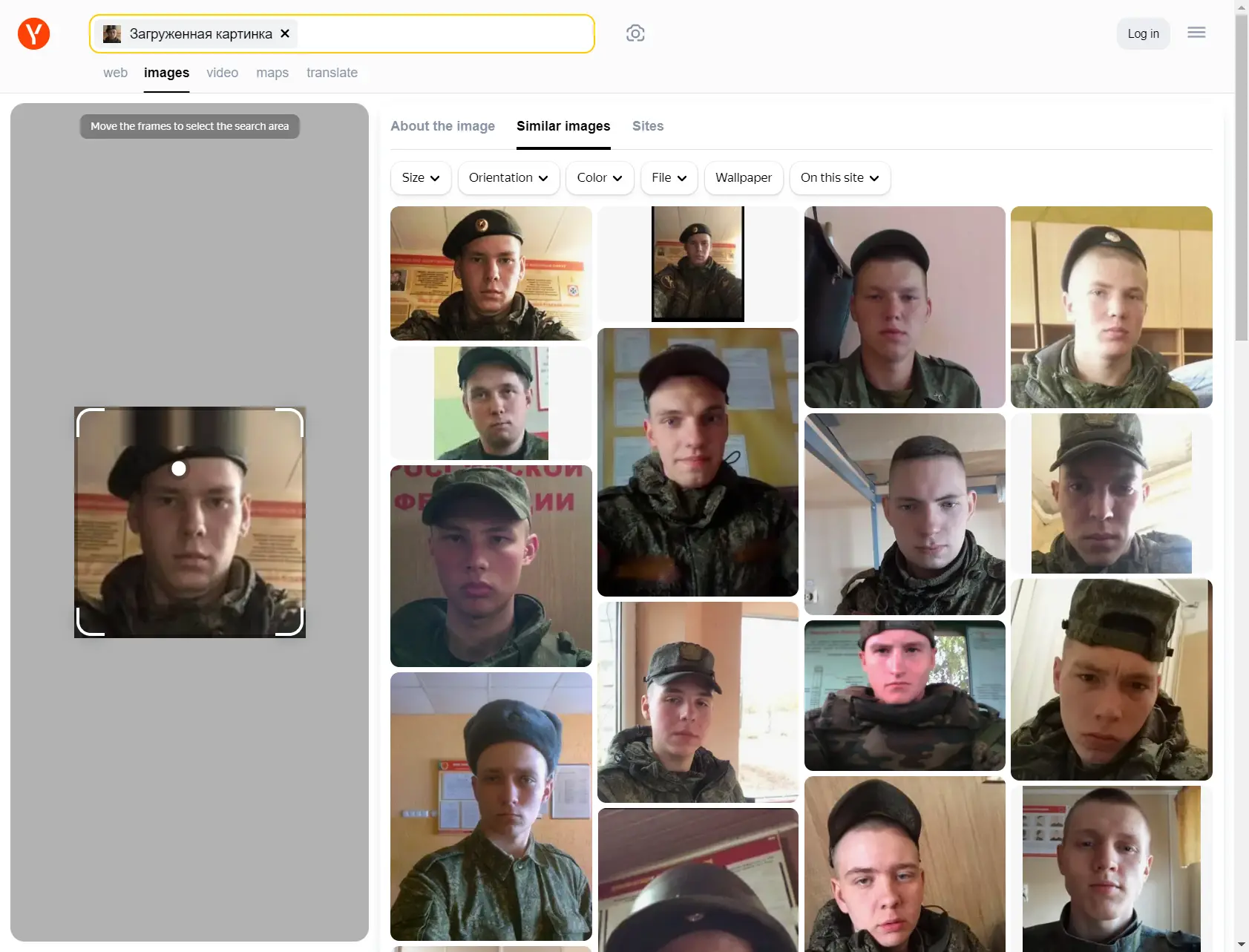Click the uploaded picture thumbnail in search bar
The height and width of the screenshot is (952, 1249).
112,33
